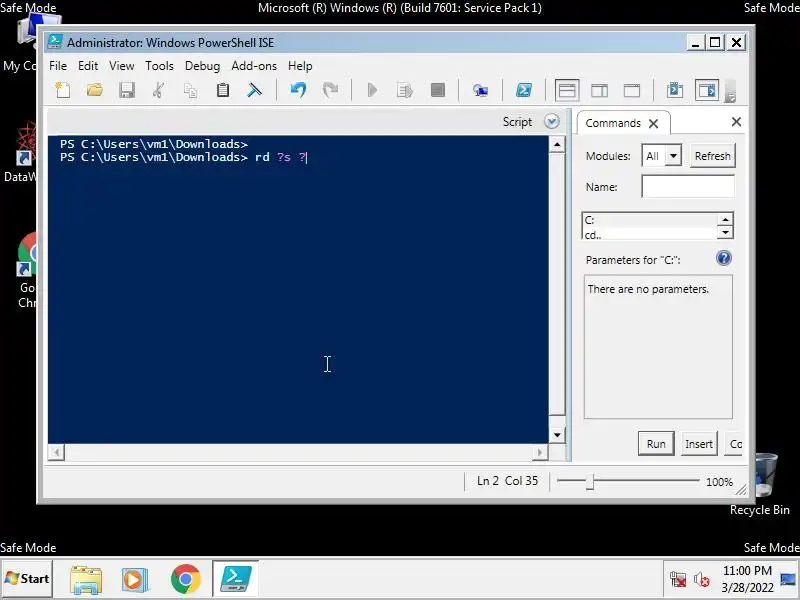This screenshot has width=800, height=600.
Task: Select 'C:' in commands list
Action: 649,220
